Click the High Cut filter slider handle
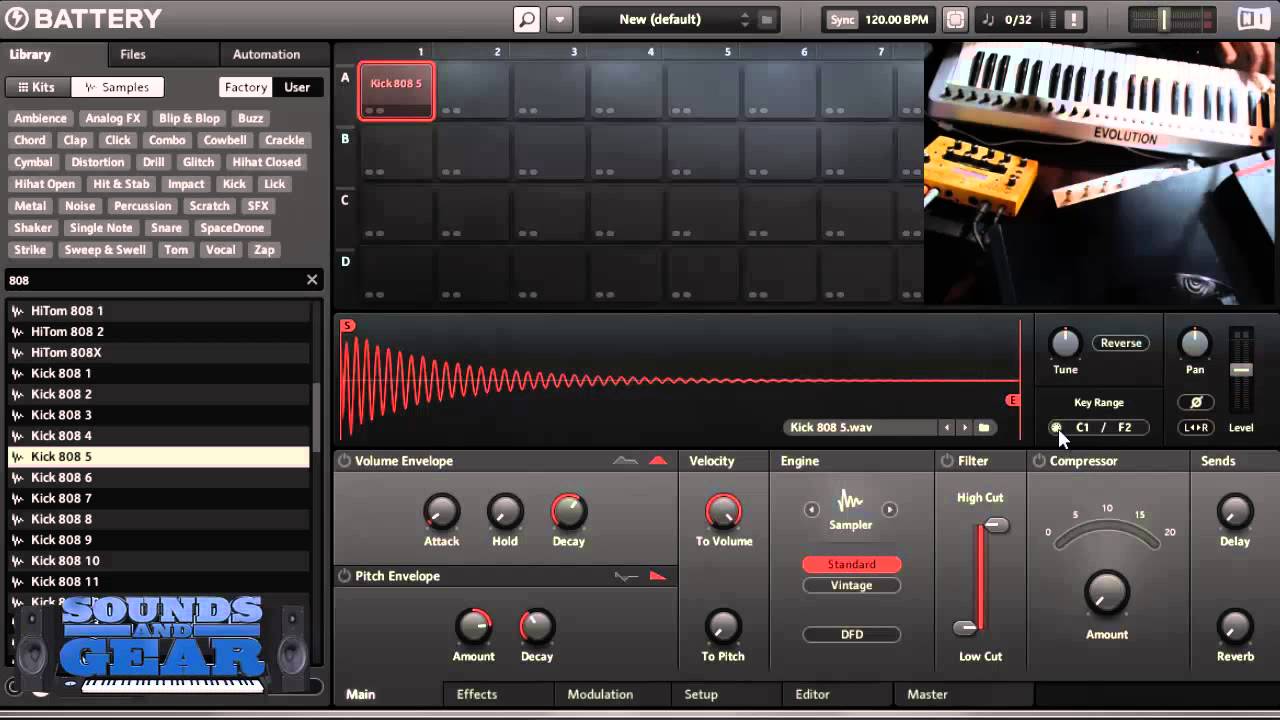Viewport: 1280px width, 720px height. click(x=996, y=525)
